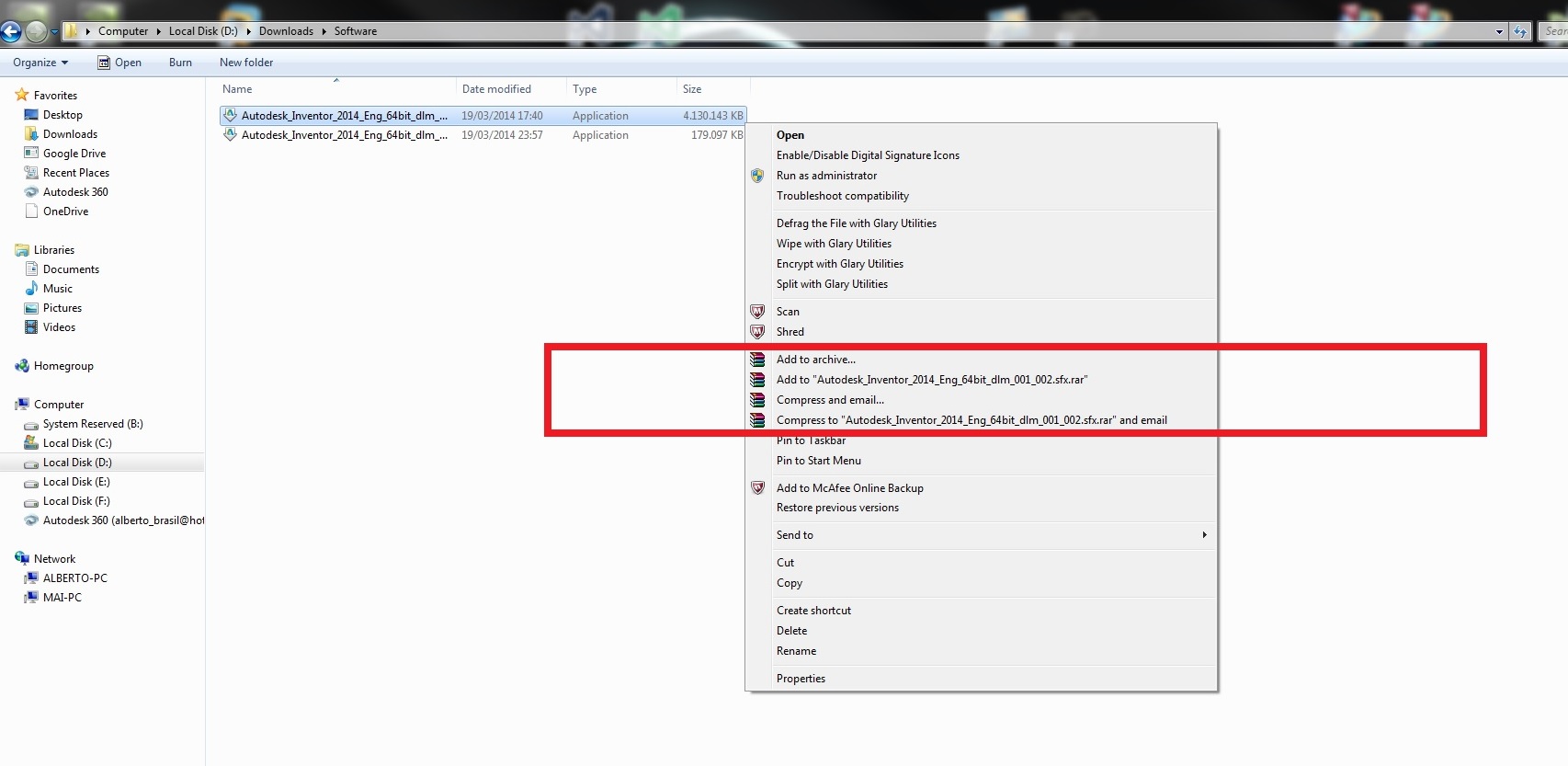Select Troubleshoot compatibility
1568x766 pixels.
coord(843,196)
